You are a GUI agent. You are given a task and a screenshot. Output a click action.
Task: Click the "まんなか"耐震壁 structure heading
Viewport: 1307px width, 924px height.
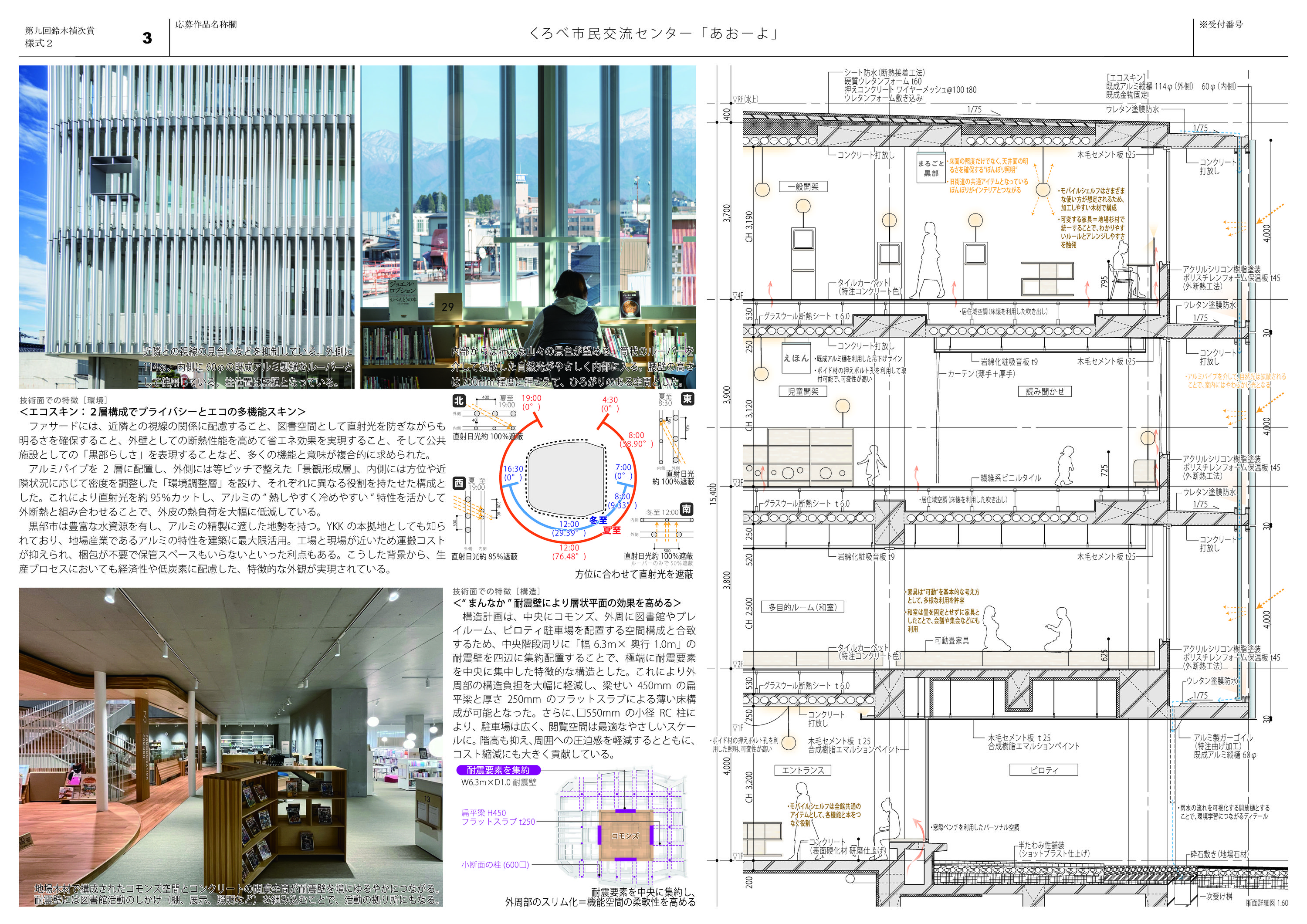tap(567, 602)
